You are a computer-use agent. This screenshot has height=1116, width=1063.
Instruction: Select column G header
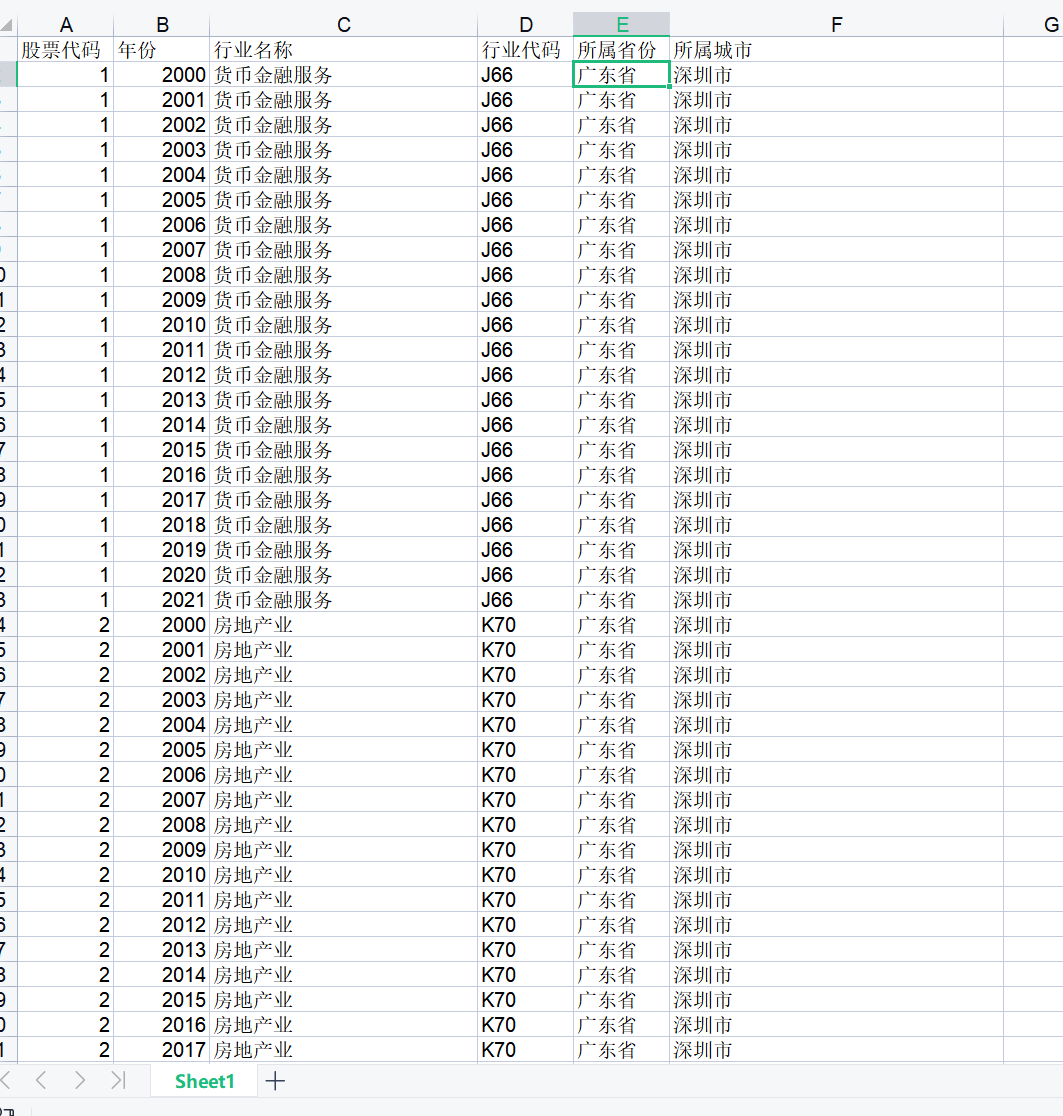[1034, 25]
